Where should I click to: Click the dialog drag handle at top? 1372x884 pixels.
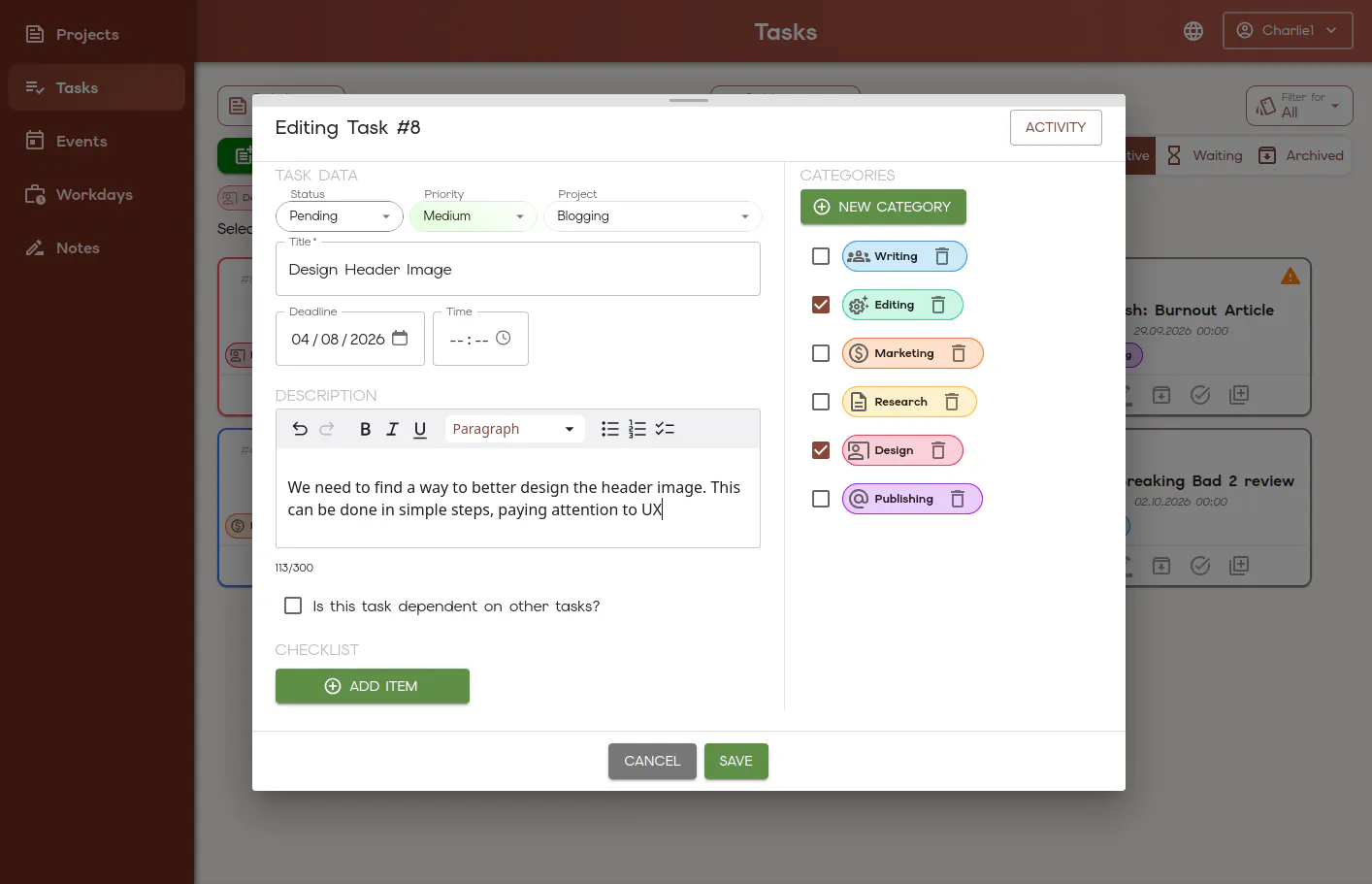pyautogui.click(x=689, y=100)
